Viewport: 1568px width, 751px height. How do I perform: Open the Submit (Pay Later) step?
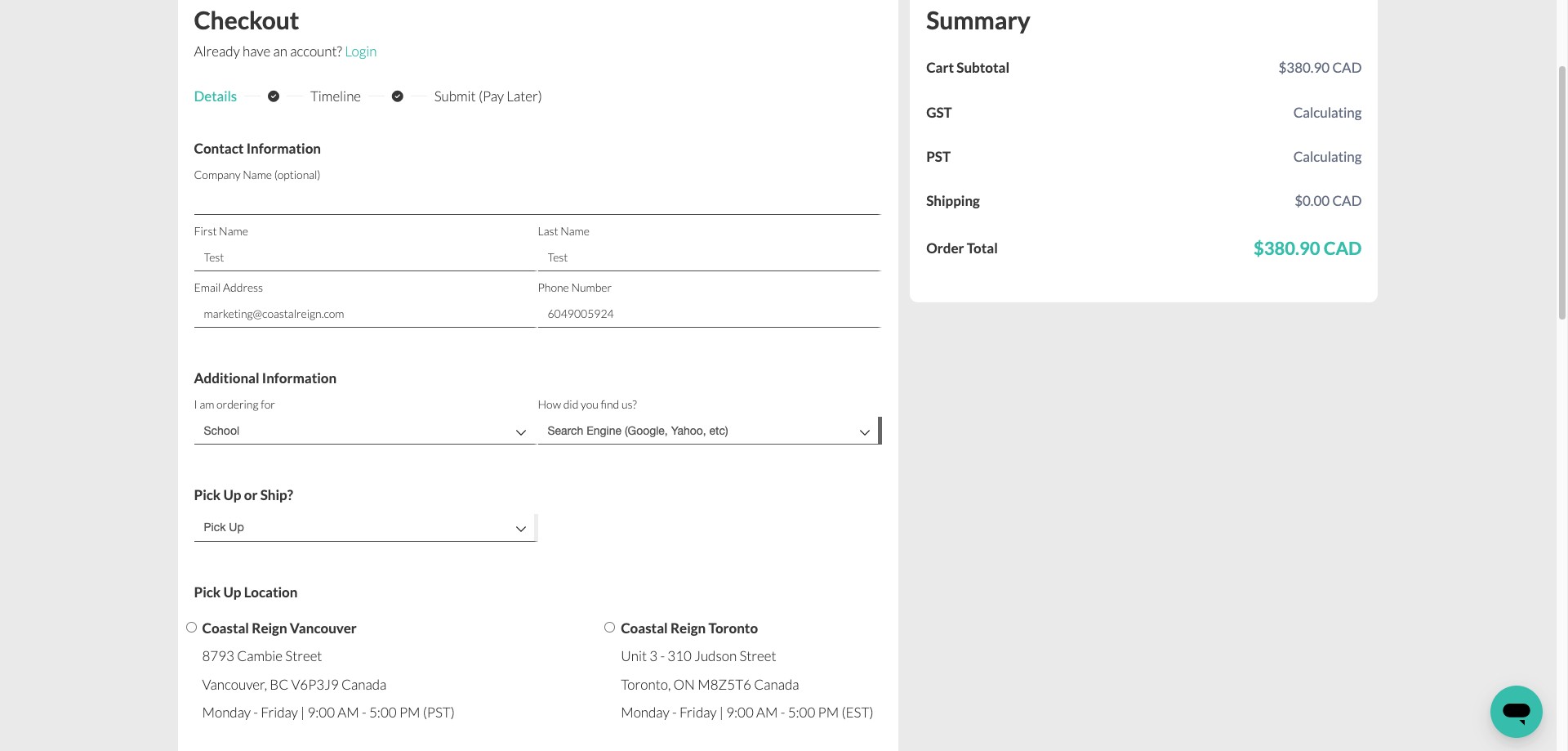click(488, 96)
